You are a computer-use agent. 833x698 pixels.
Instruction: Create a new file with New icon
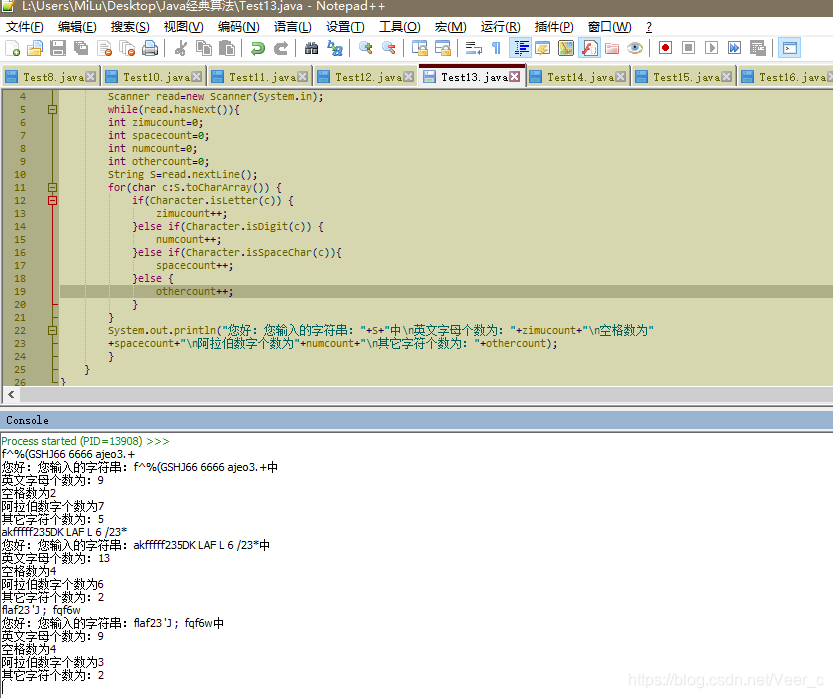12,48
